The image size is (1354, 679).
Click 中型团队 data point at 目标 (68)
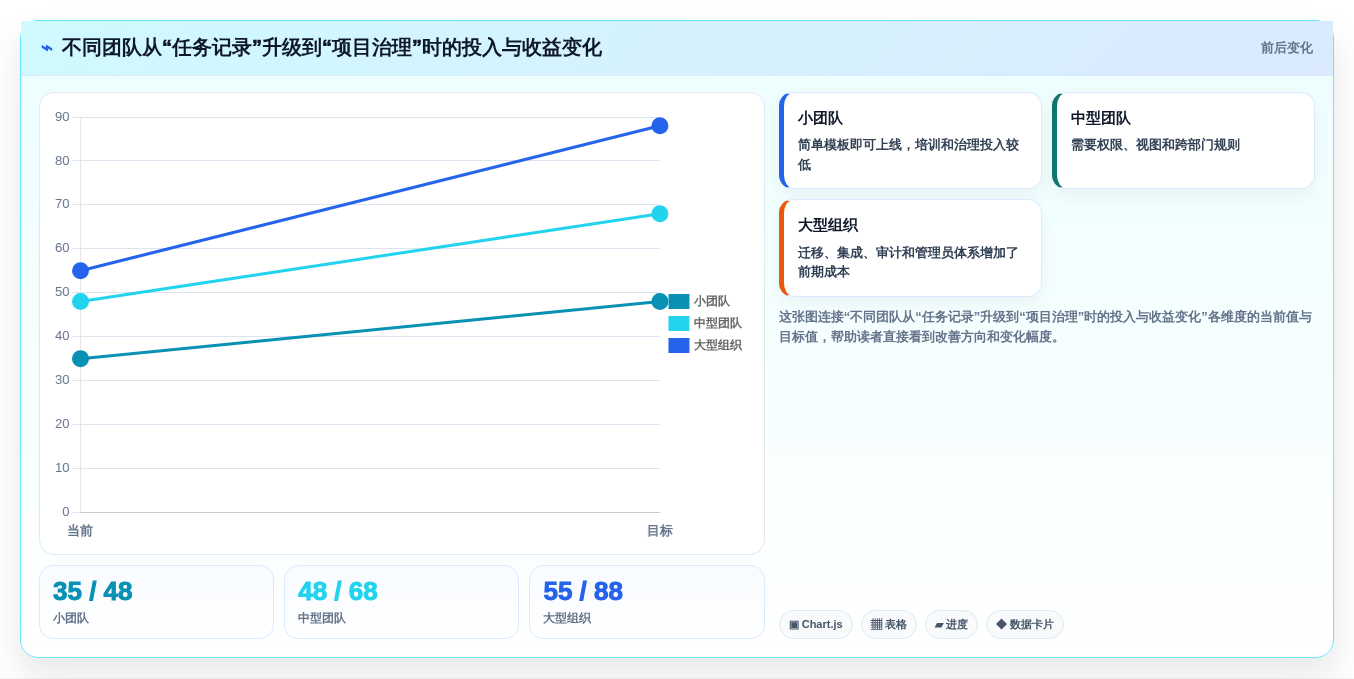coord(660,214)
